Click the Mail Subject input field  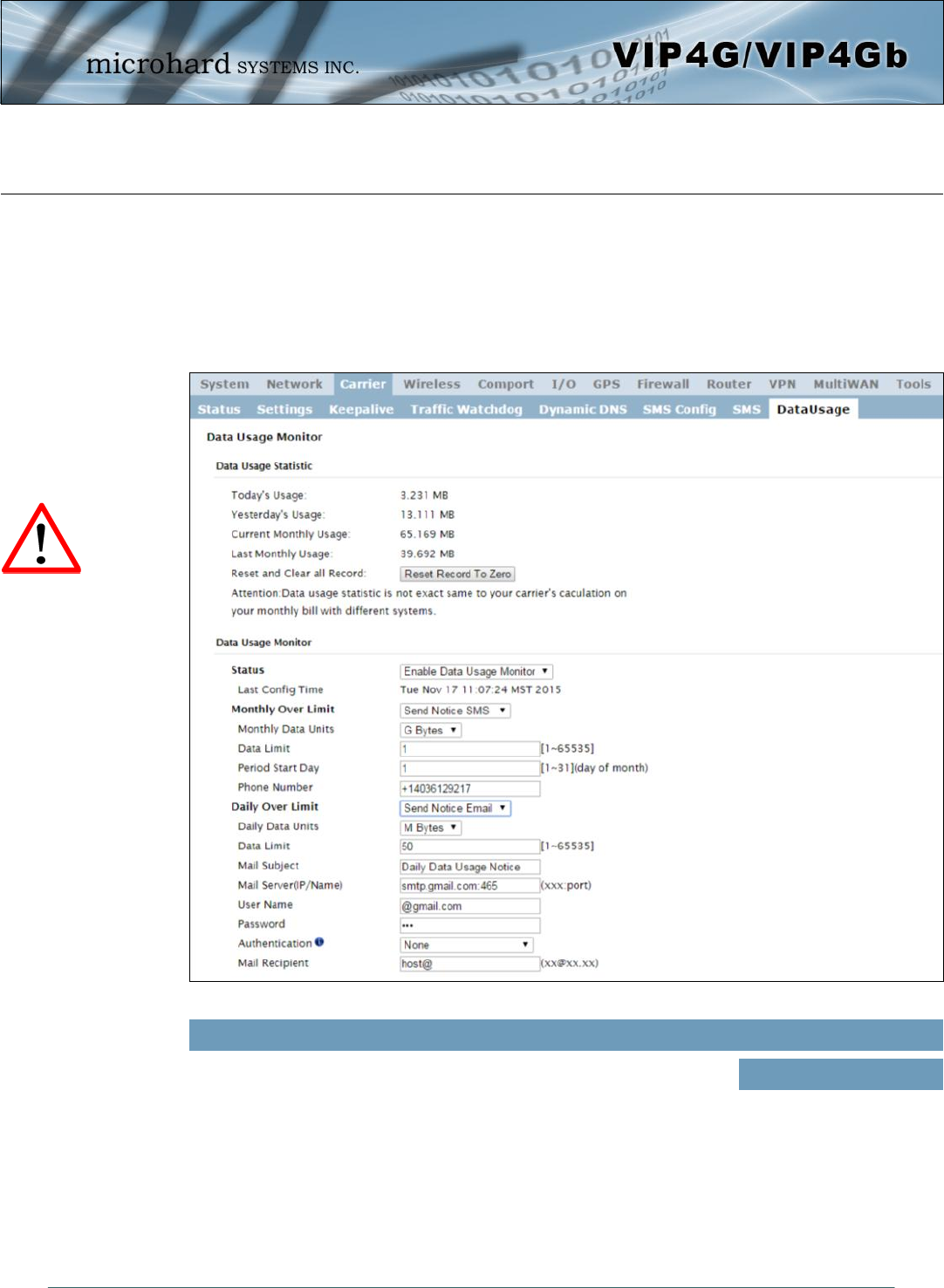coord(469,867)
